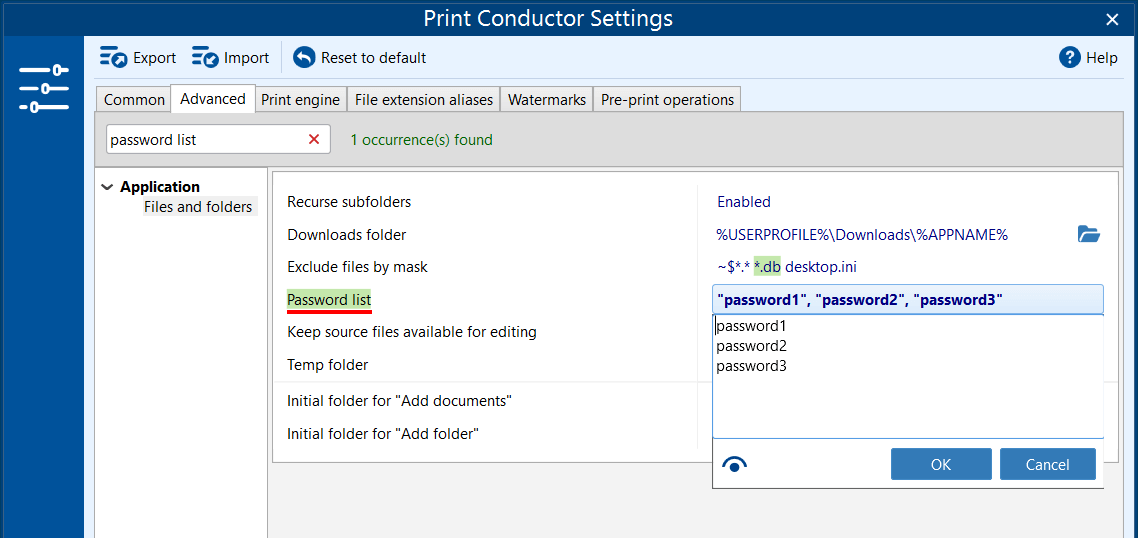1138x538 pixels.
Task: Toggle password visibility eye icon
Action: pos(735,464)
